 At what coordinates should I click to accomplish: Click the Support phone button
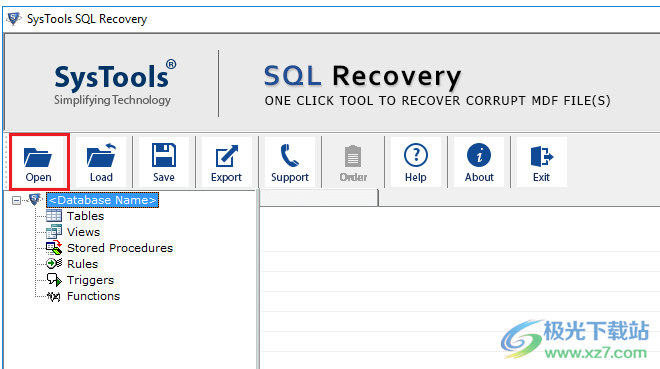click(x=290, y=162)
